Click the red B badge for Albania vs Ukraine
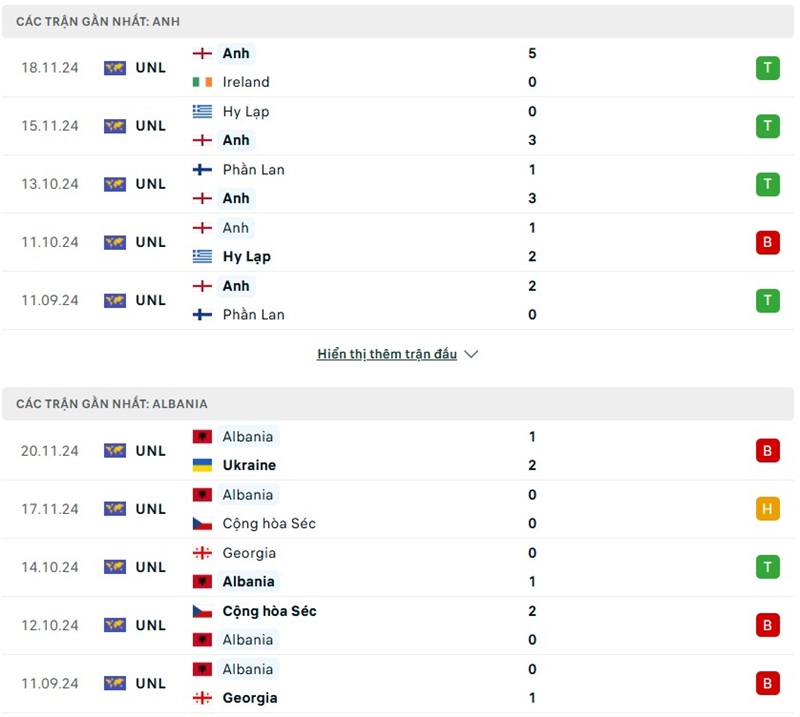This screenshot has width=800, height=717. 767,451
